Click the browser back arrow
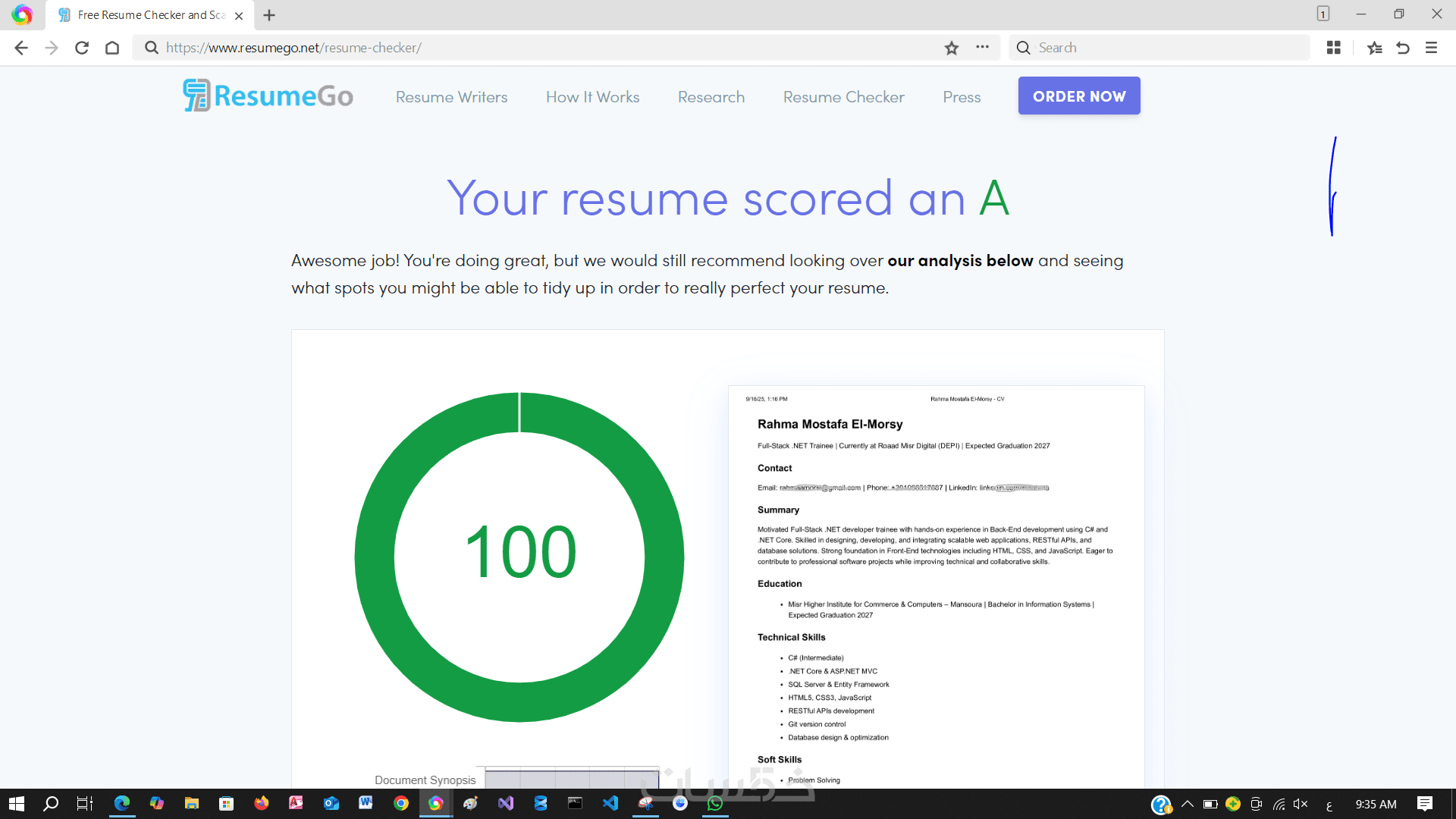 (x=21, y=48)
